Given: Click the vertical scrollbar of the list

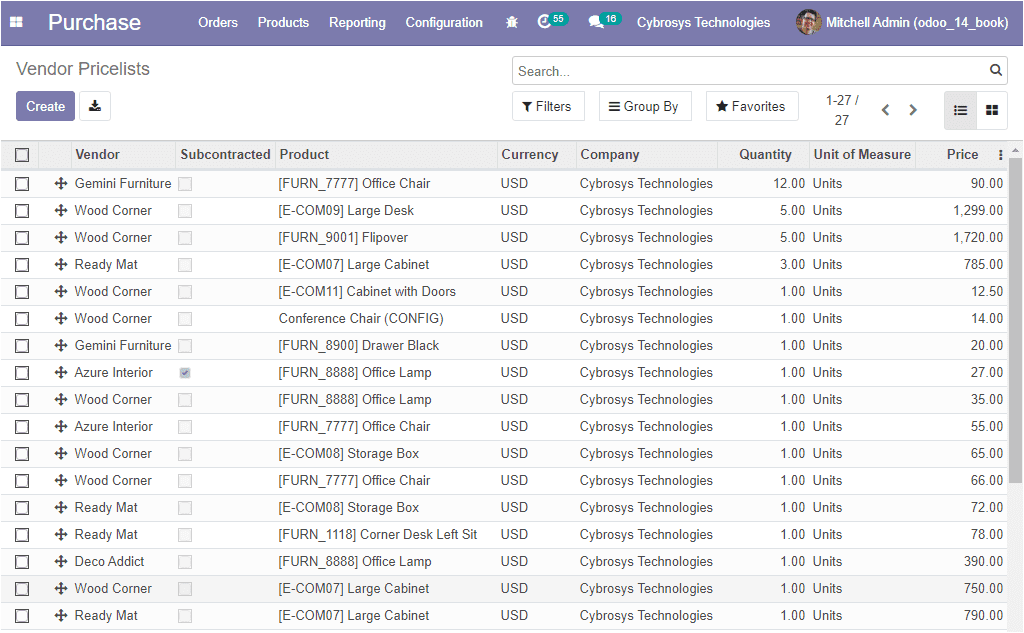Looking at the screenshot, I should click(1015, 320).
